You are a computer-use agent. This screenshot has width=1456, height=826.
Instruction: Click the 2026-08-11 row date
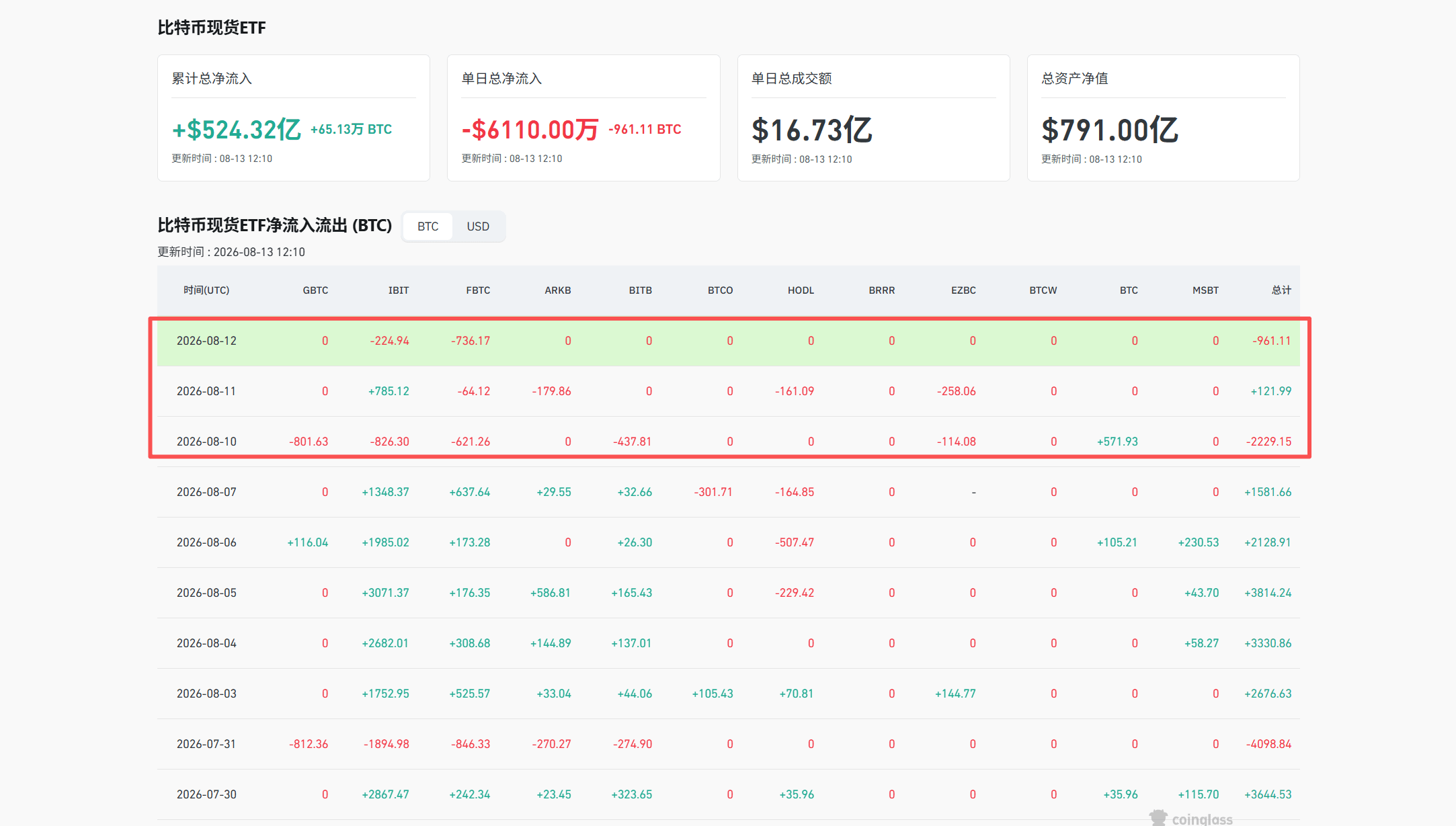[x=206, y=391]
